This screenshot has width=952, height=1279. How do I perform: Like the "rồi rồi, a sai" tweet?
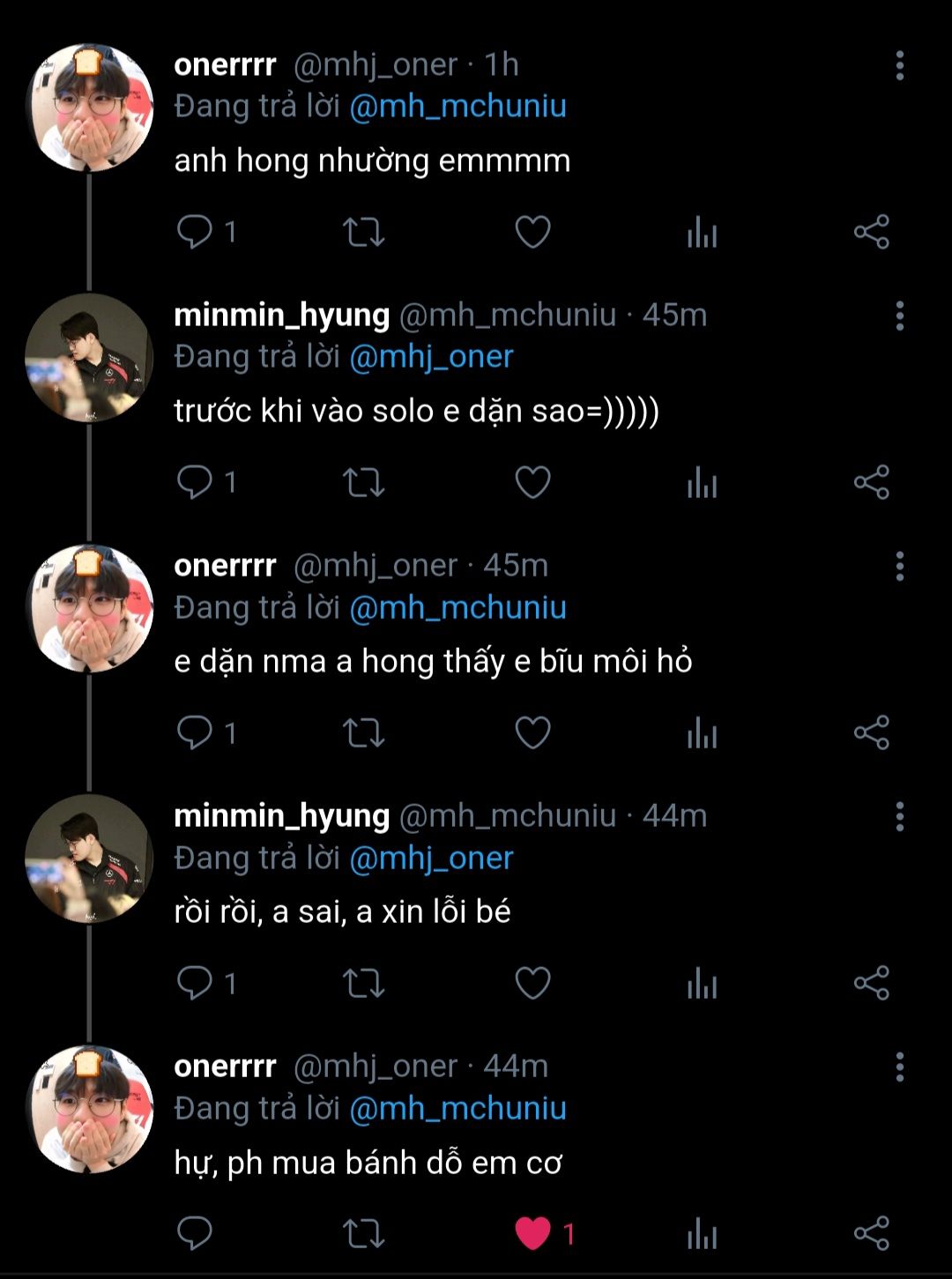532,983
